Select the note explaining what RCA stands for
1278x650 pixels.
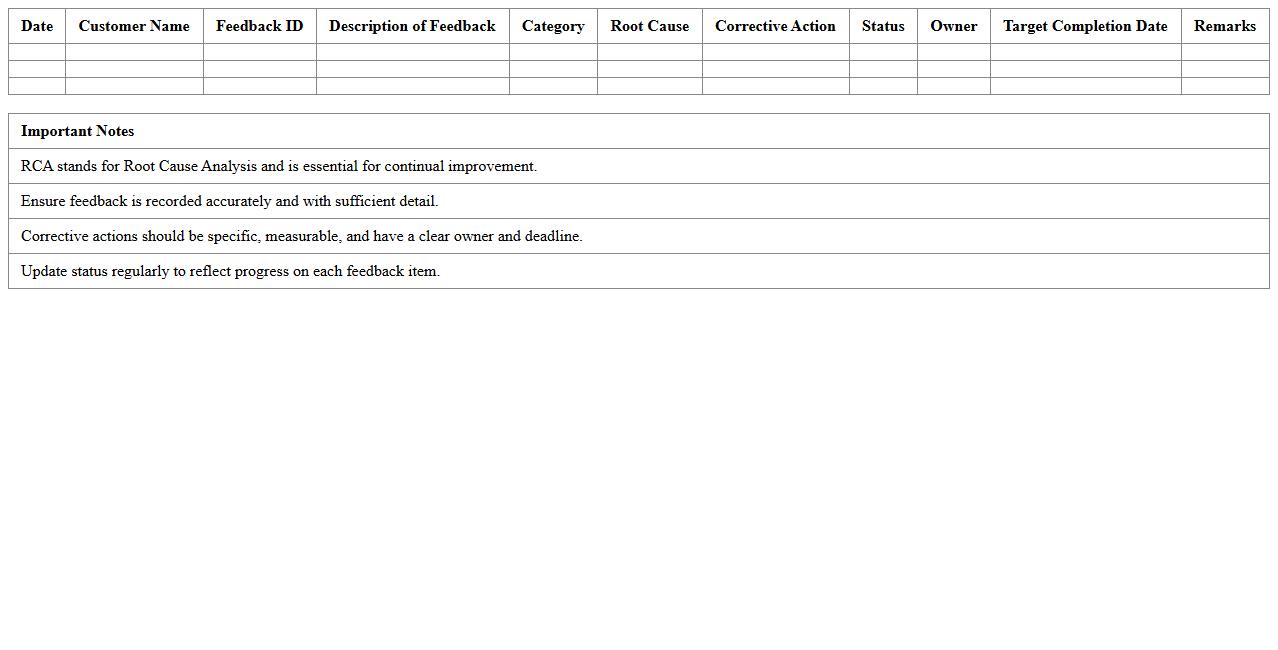pos(279,166)
